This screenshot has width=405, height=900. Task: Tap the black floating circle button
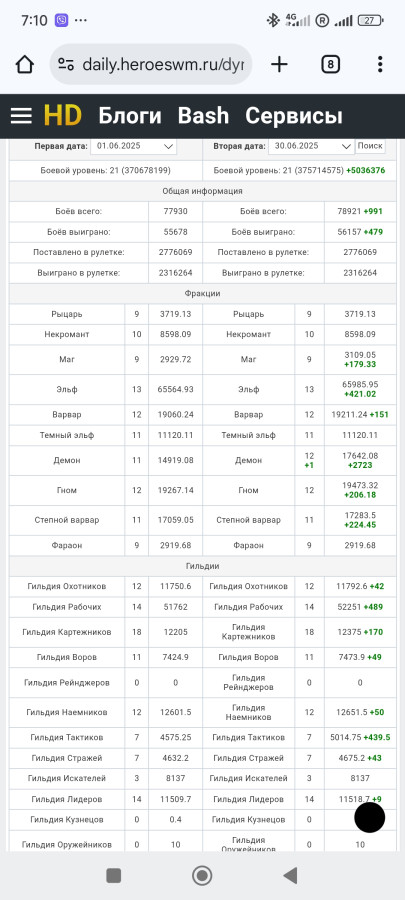pos(369,817)
